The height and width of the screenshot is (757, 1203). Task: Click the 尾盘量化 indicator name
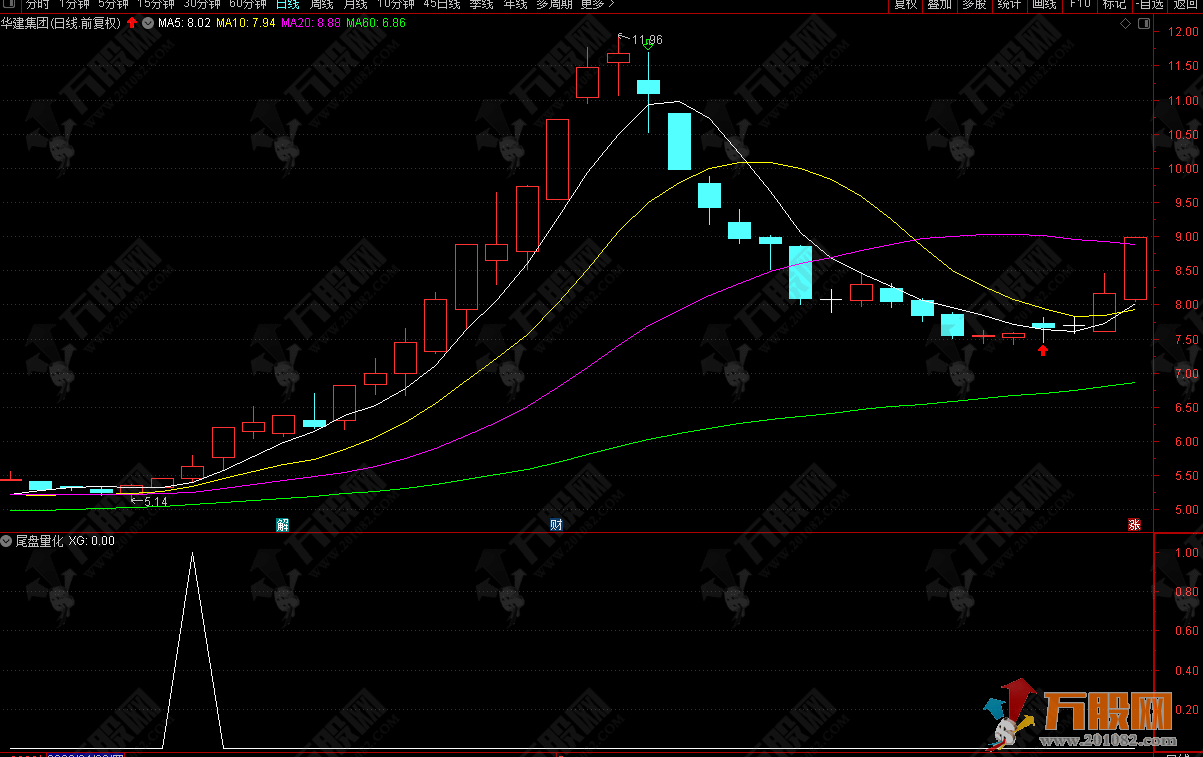coord(40,541)
